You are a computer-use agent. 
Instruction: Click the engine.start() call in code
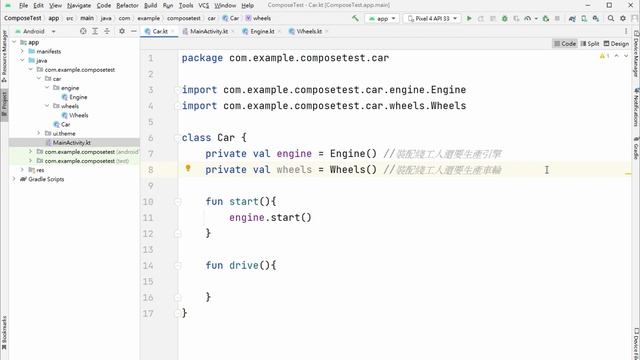tap(270, 218)
